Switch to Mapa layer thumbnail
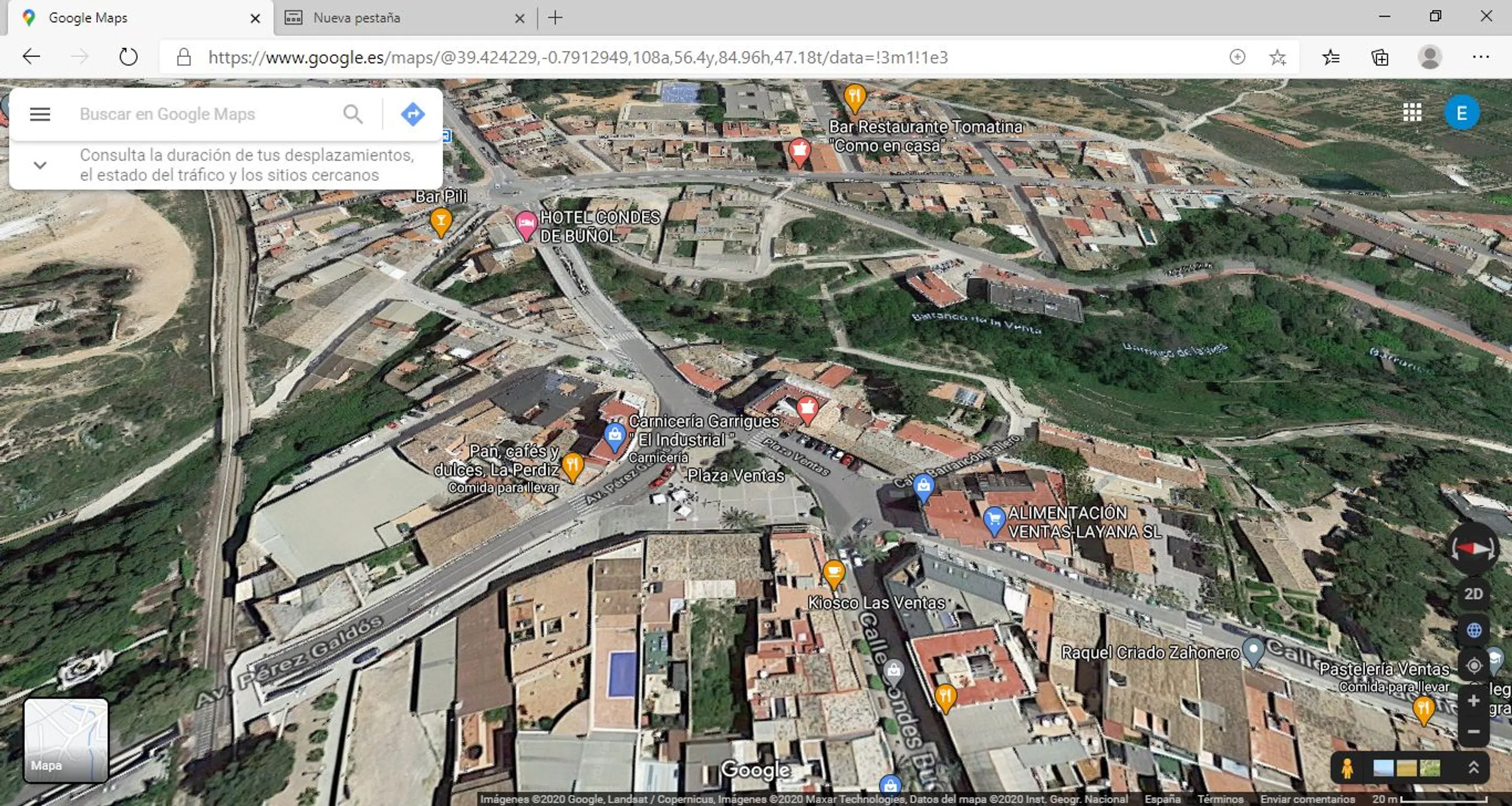Image resolution: width=1512 pixels, height=806 pixels. coord(66,740)
